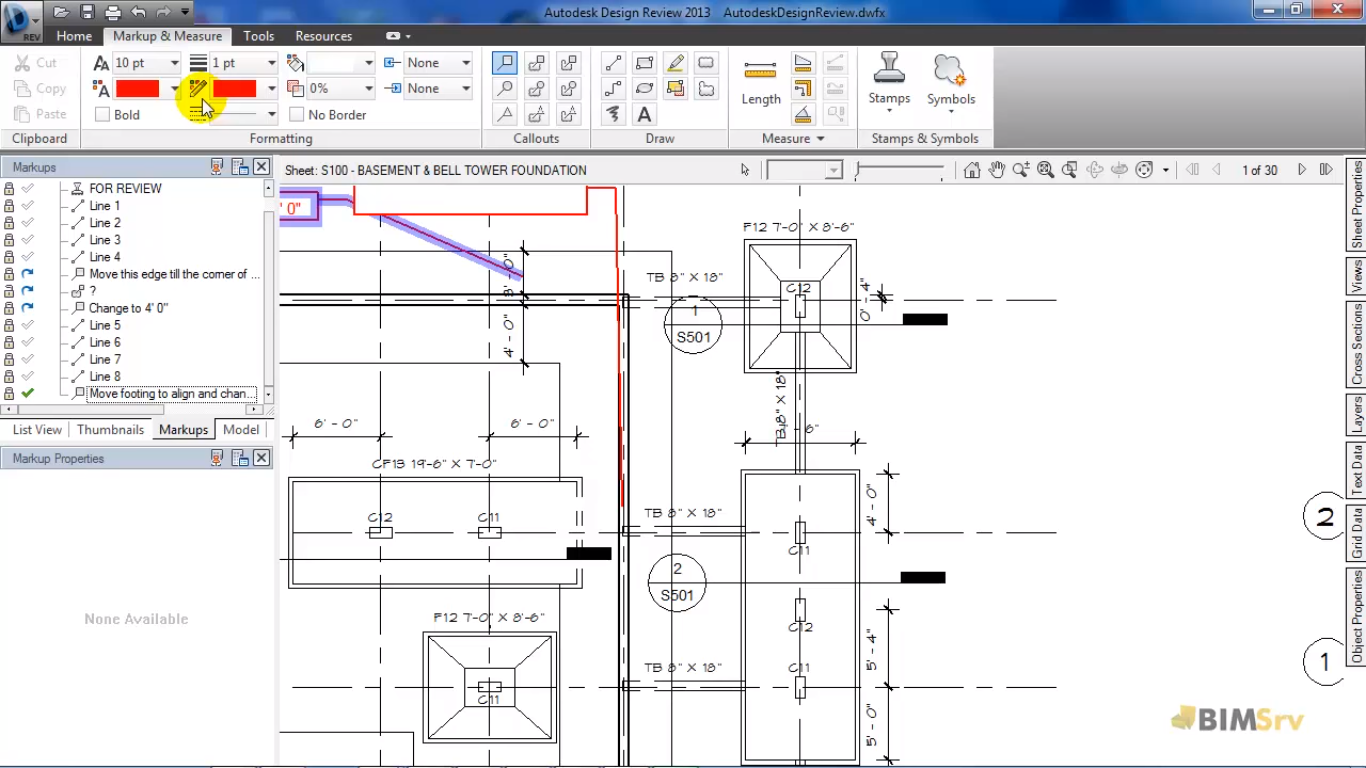
Task: Open the Design Review application menu button
Action: [x=21, y=20]
